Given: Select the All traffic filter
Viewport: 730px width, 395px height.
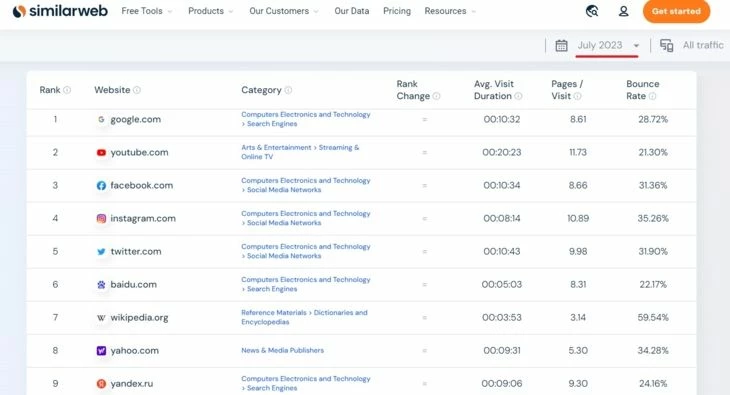Looking at the screenshot, I should [703, 45].
